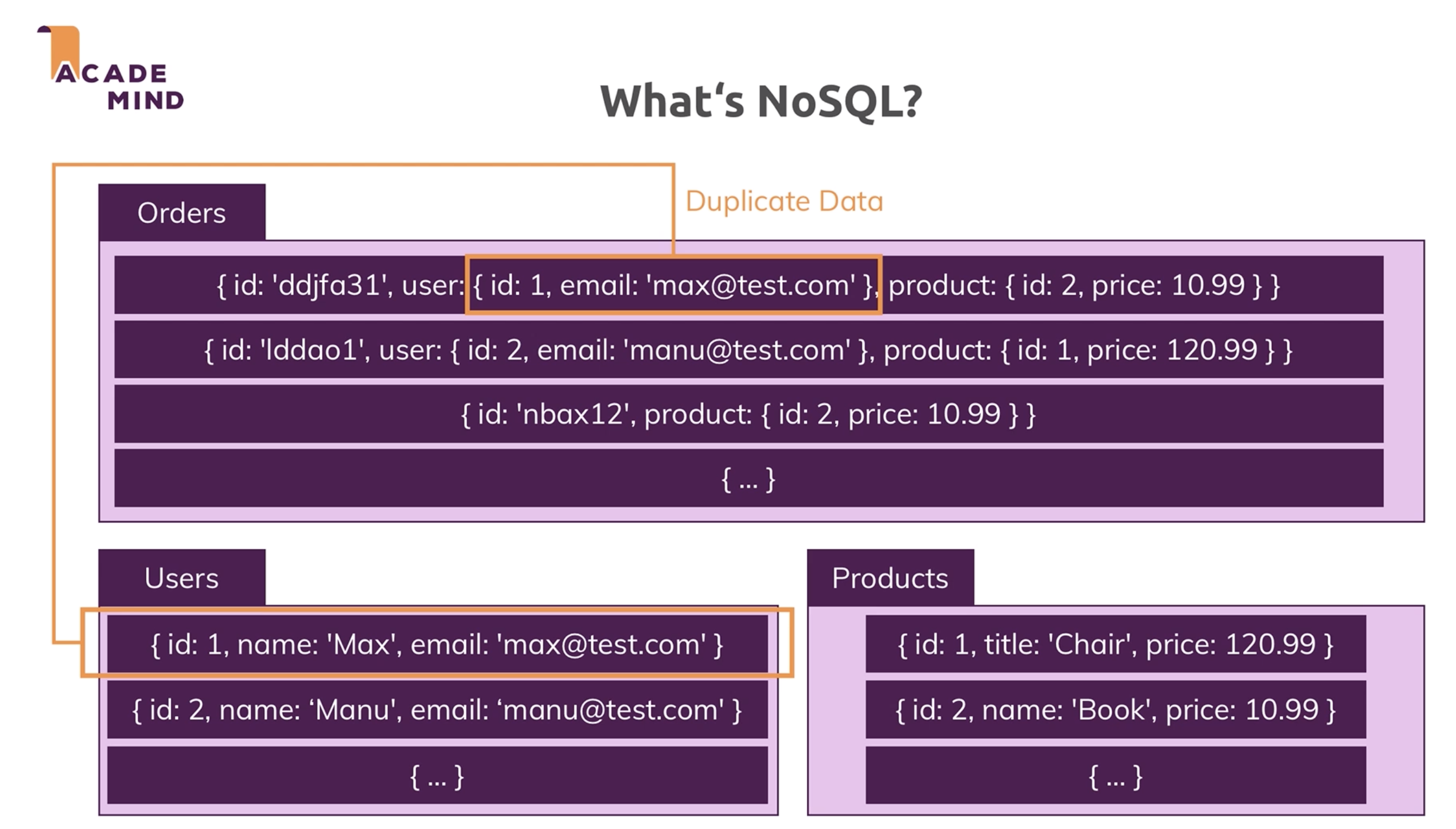The width and height of the screenshot is (1456, 829).
Task: Click the MIND text in the logo
Action: (145, 101)
